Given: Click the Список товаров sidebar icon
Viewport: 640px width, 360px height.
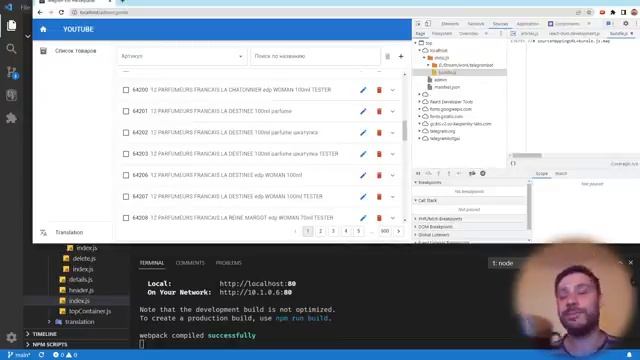Looking at the screenshot, I should (x=43, y=51).
